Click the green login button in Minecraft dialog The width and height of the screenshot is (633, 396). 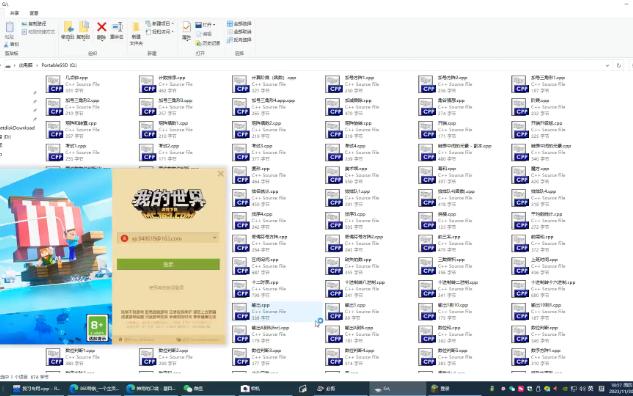168,264
